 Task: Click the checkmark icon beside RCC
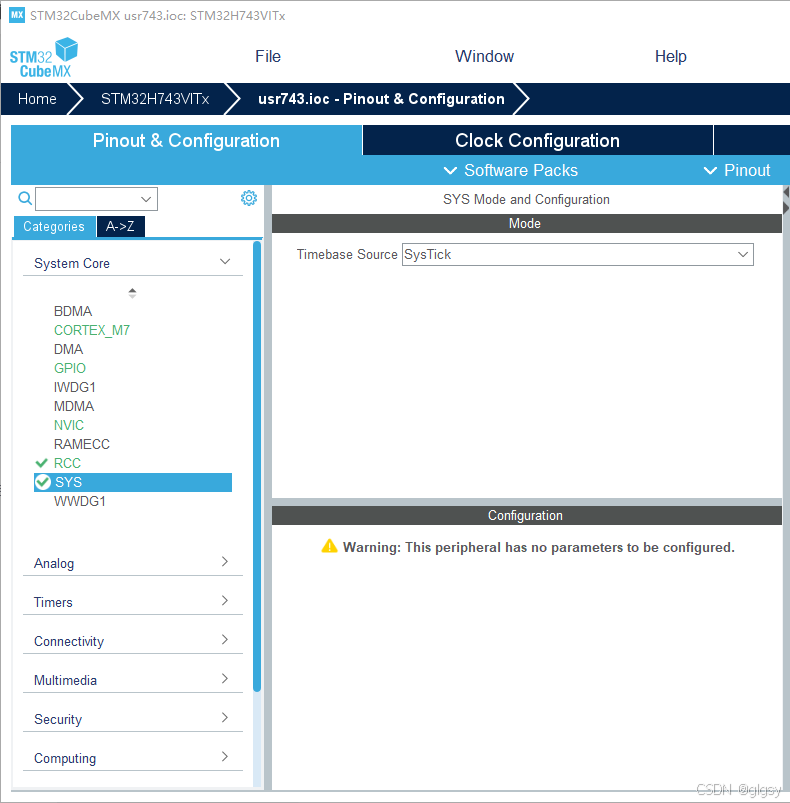pos(41,463)
